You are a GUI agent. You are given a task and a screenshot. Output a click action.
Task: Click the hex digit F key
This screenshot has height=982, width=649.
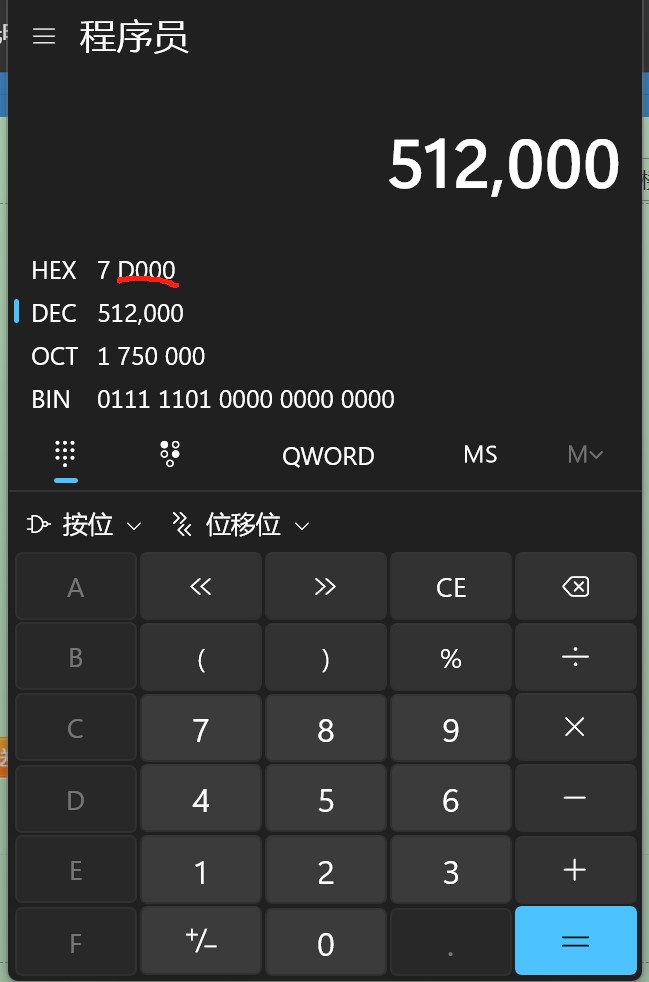coord(76,941)
